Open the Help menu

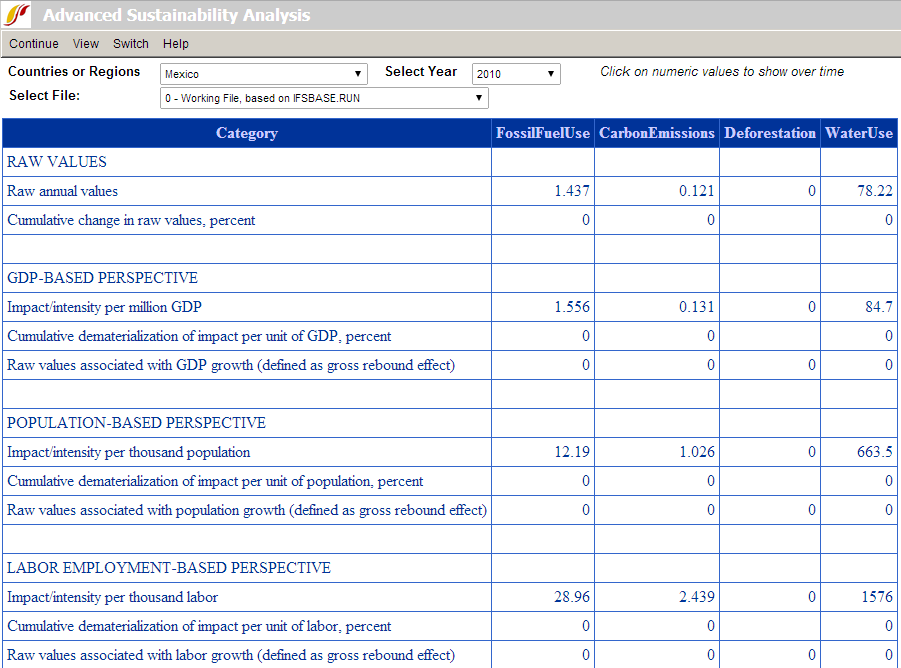(176, 44)
